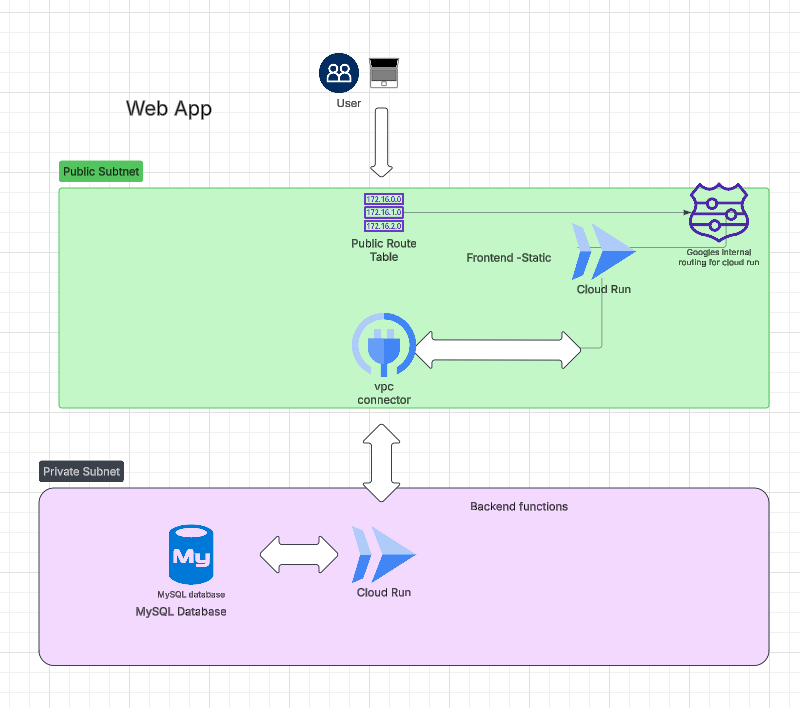Viewport: 800px width, 708px height.
Task: Click the computer monitor icon beside User
Action: click(x=382, y=72)
